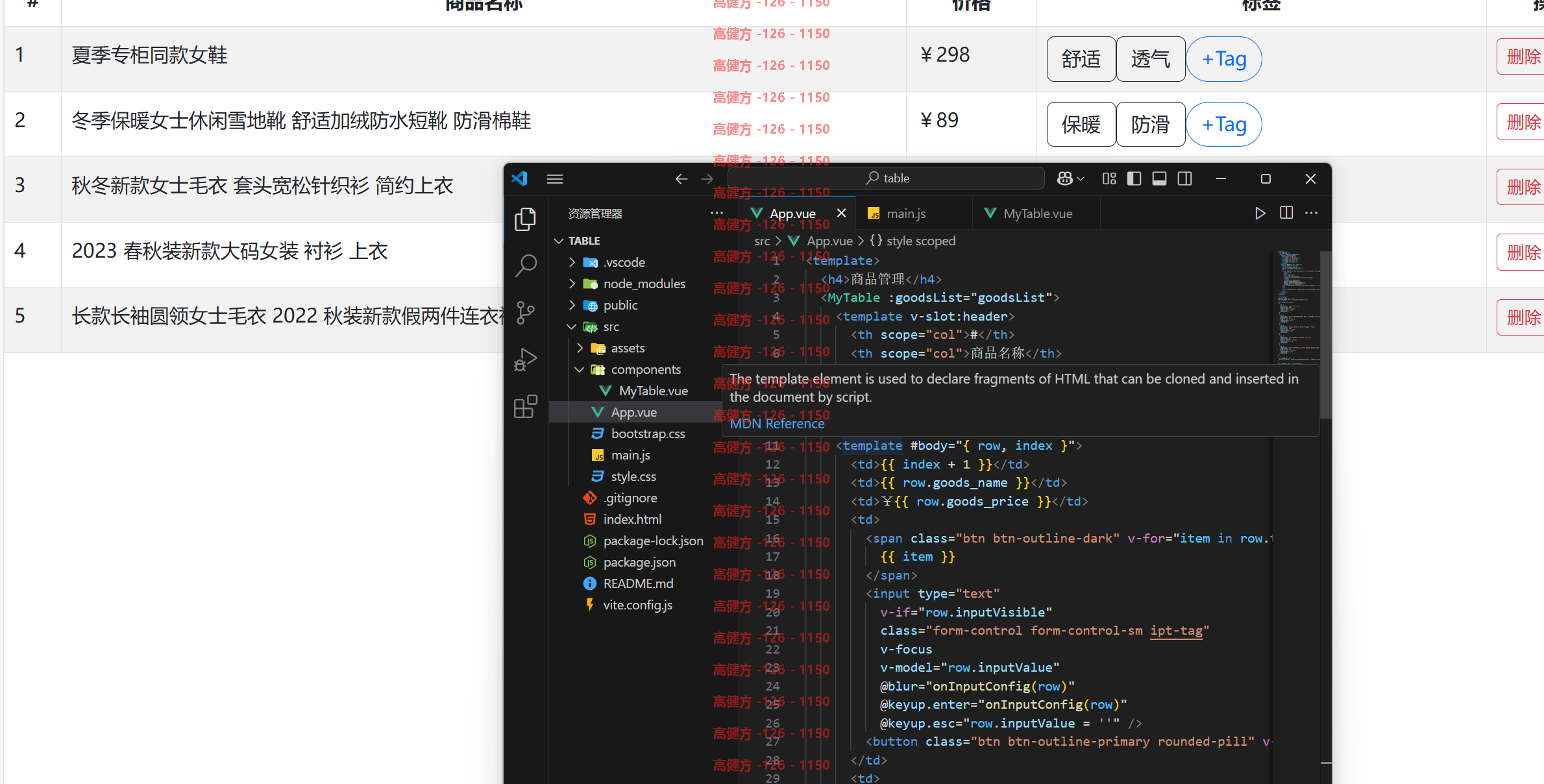Open the Copilot dropdown arrow
The image size is (1544, 784).
(x=1081, y=178)
